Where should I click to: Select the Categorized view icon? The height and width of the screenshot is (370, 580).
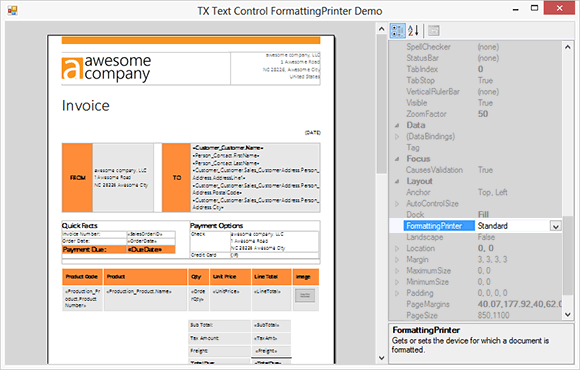(x=398, y=31)
